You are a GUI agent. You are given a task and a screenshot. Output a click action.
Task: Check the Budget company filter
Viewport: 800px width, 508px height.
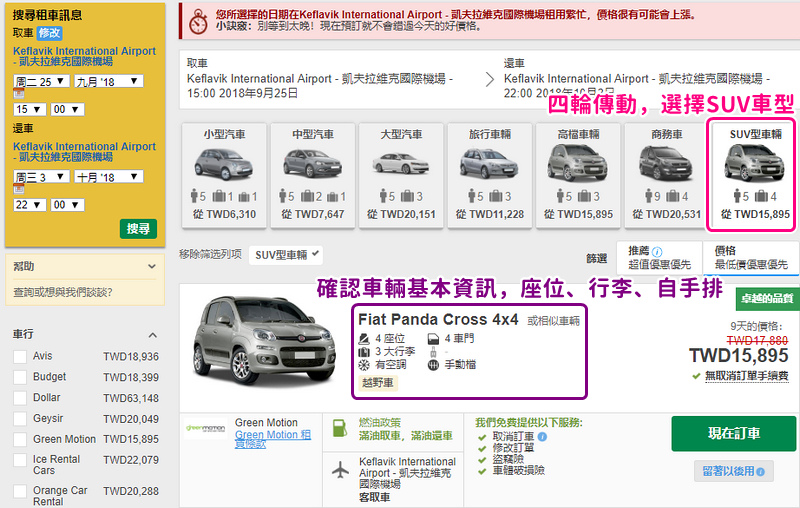click(x=20, y=377)
